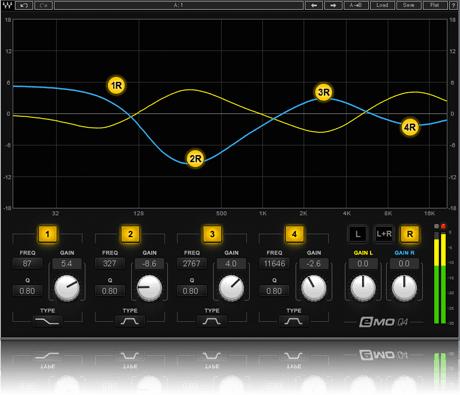The image size is (460, 395).
Task: Switch to L channel view
Action: 357,234
